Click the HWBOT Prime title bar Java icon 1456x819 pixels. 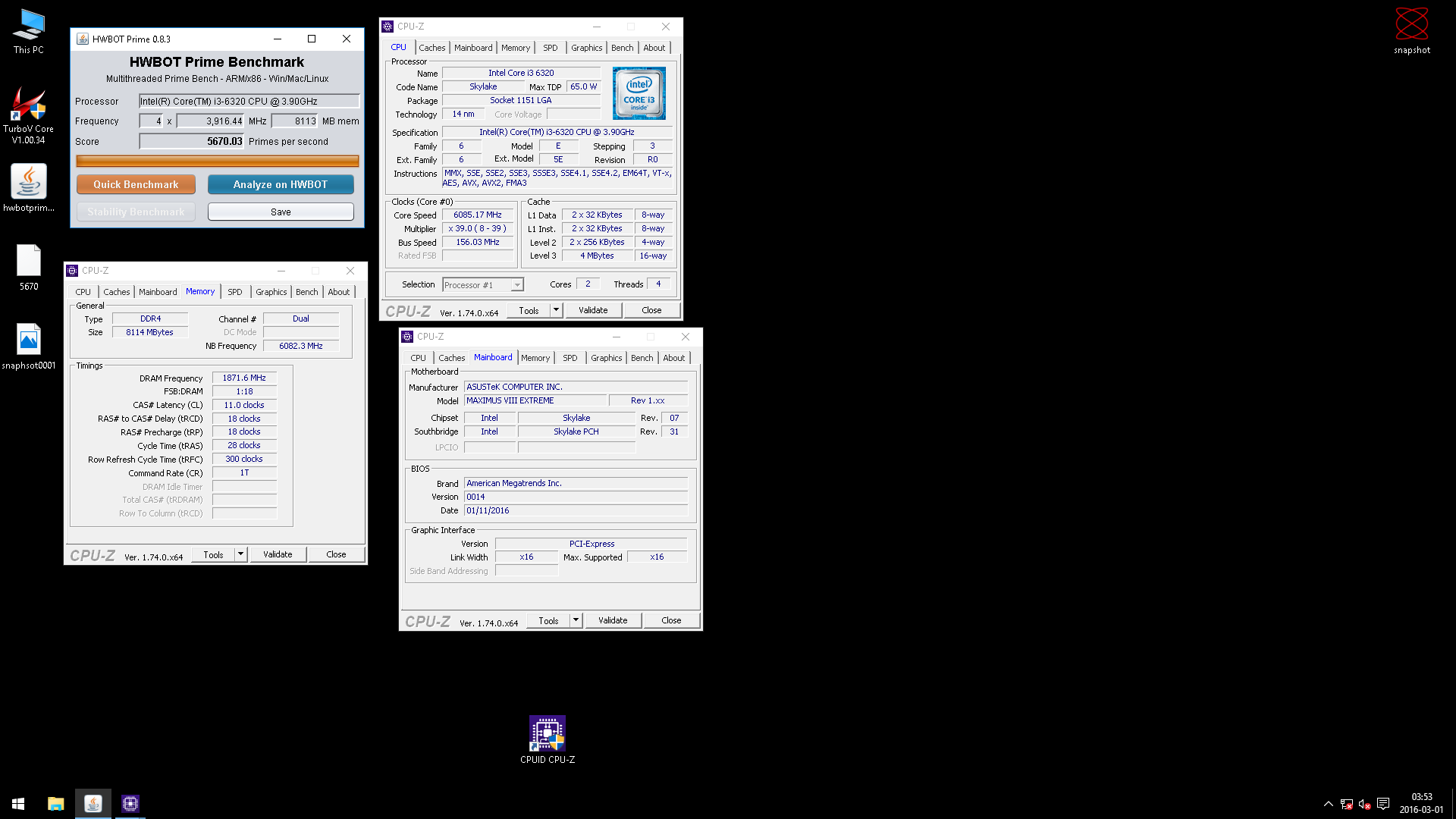(83, 39)
